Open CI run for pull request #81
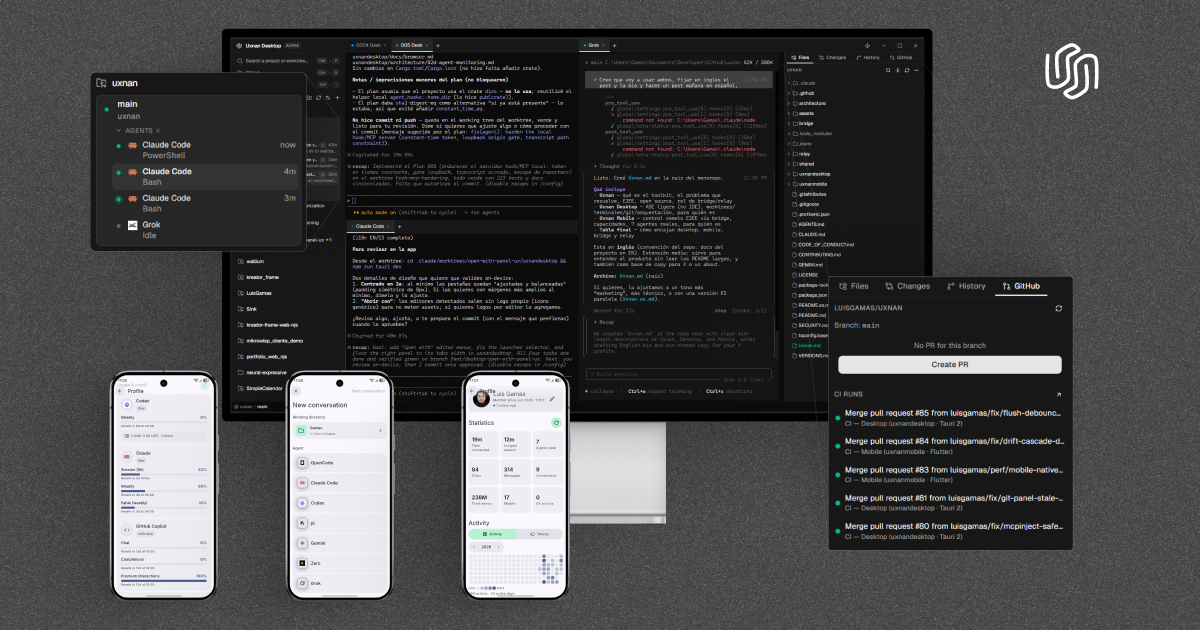1200x630 pixels. coord(950,502)
